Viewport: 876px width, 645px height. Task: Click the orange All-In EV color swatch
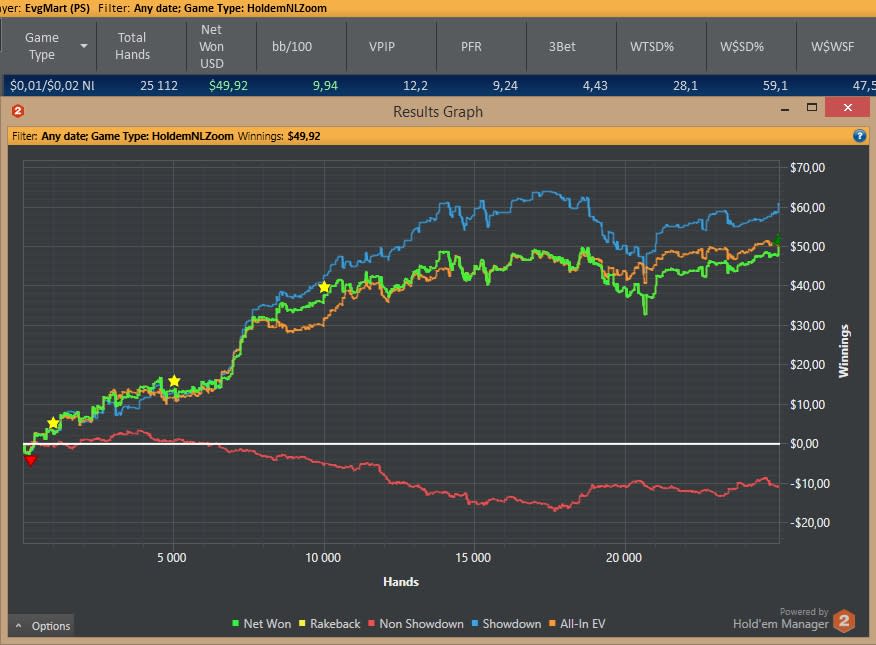[x=553, y=623]
